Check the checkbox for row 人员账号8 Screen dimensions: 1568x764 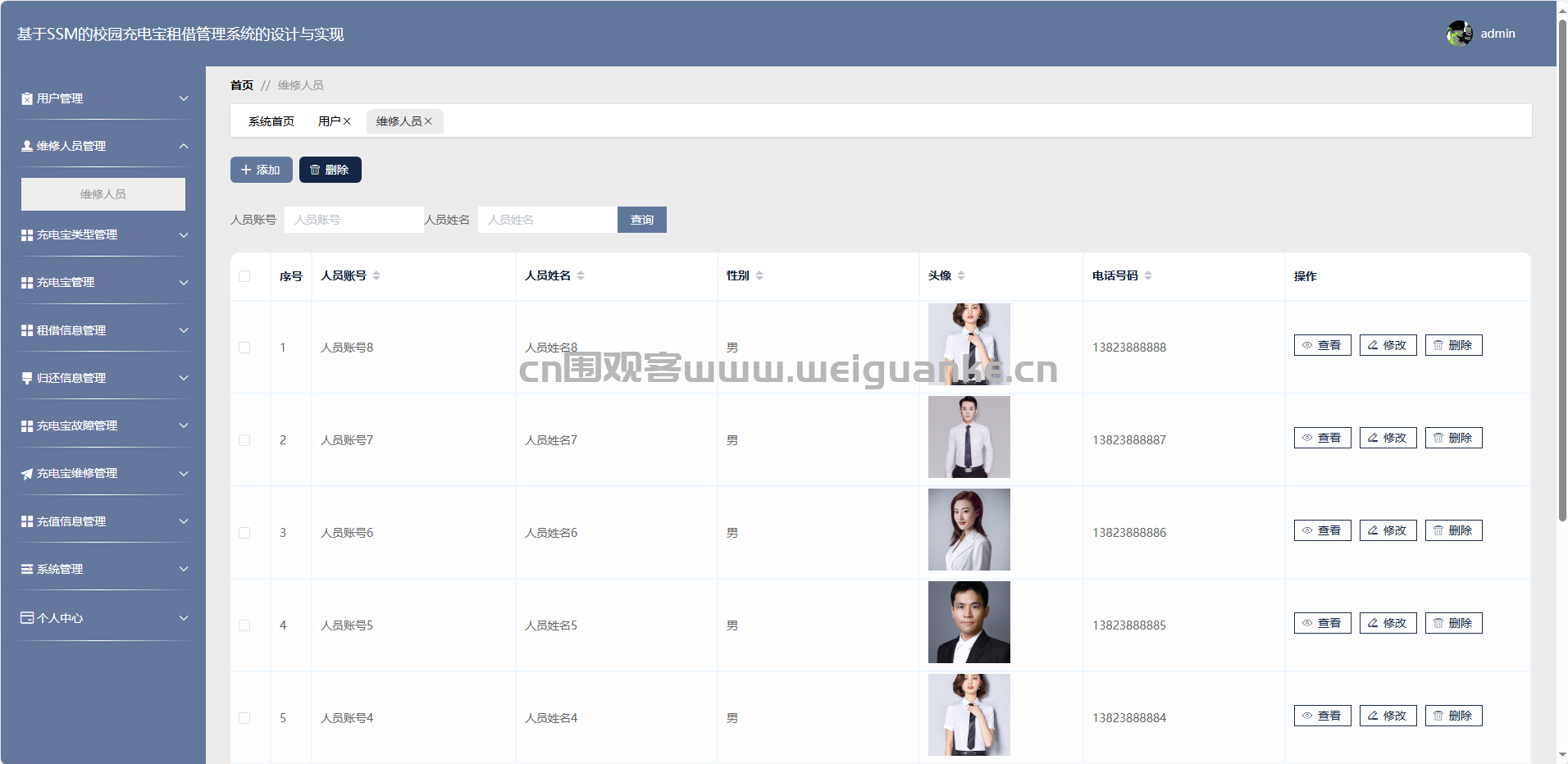(244, 348)
